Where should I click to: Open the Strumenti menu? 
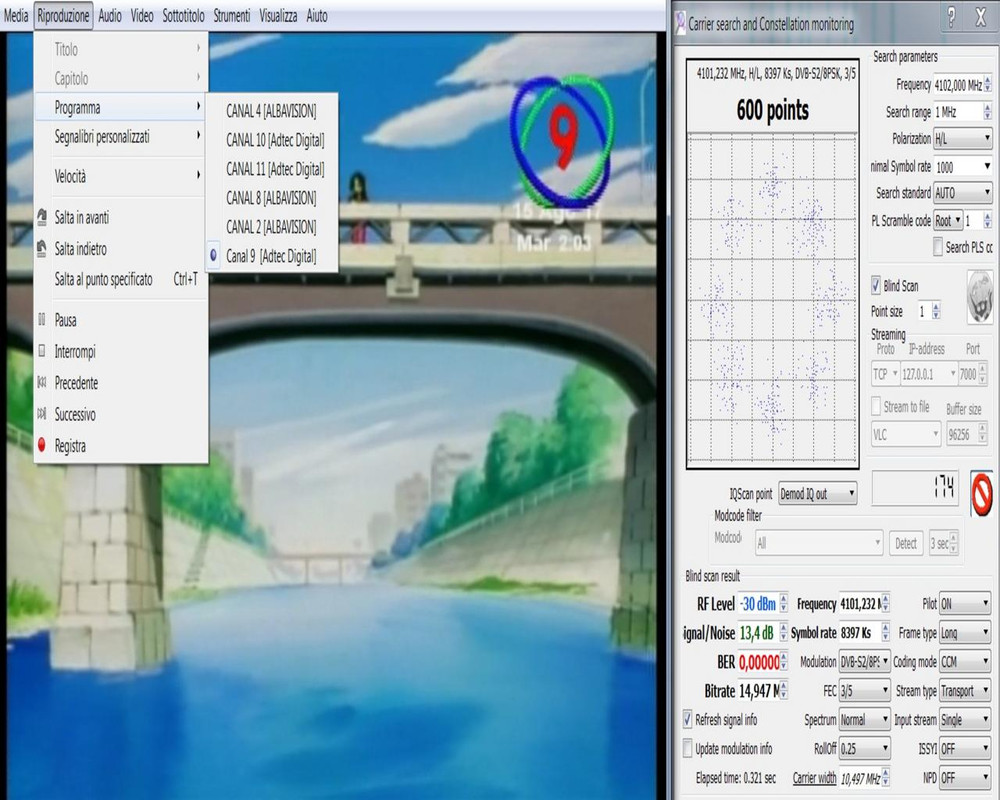(x=232, y=16)
